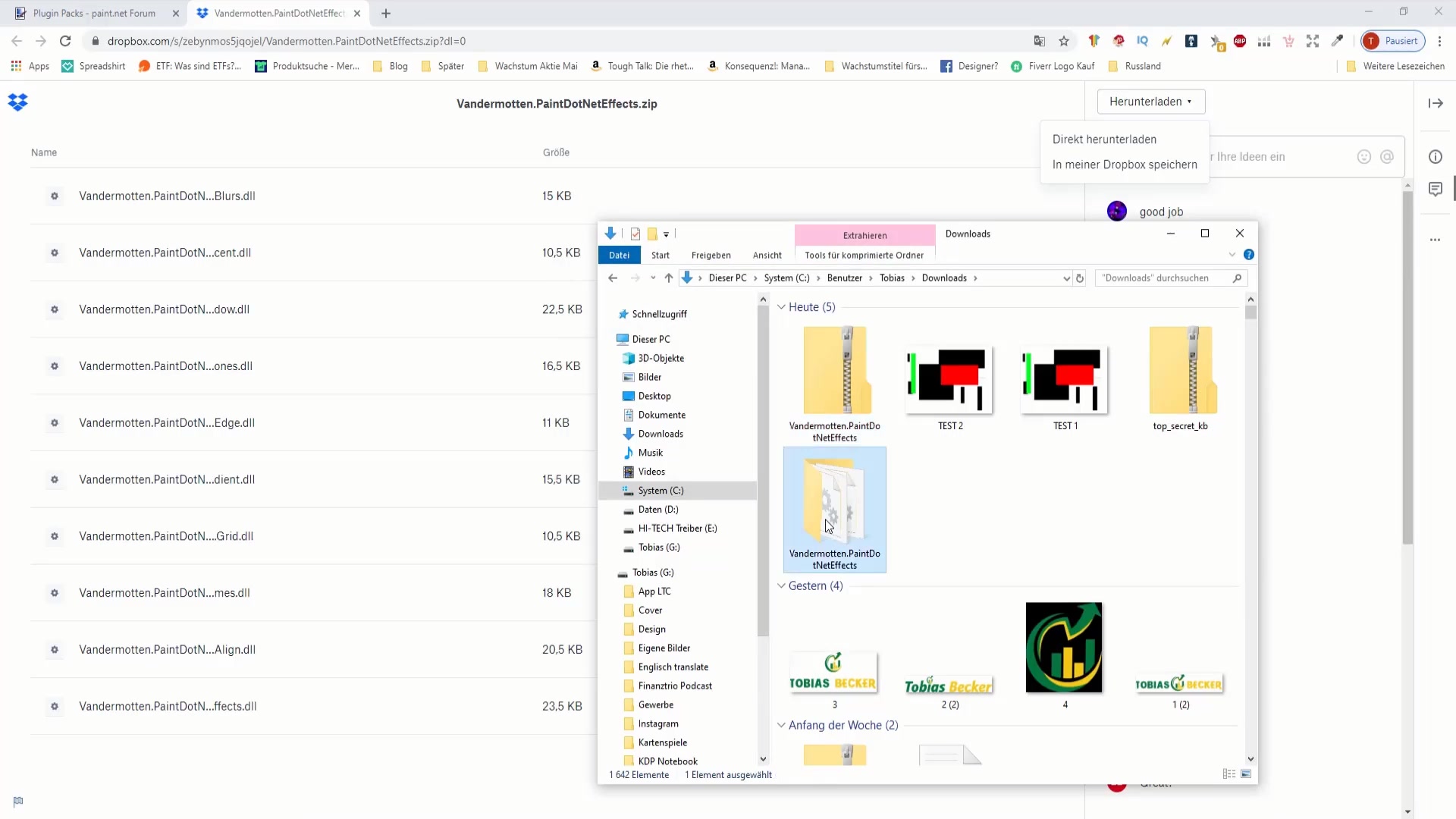Insert emoji with the smiley icon
This screenshot has width=1456, height=819.
point(1364,157)
